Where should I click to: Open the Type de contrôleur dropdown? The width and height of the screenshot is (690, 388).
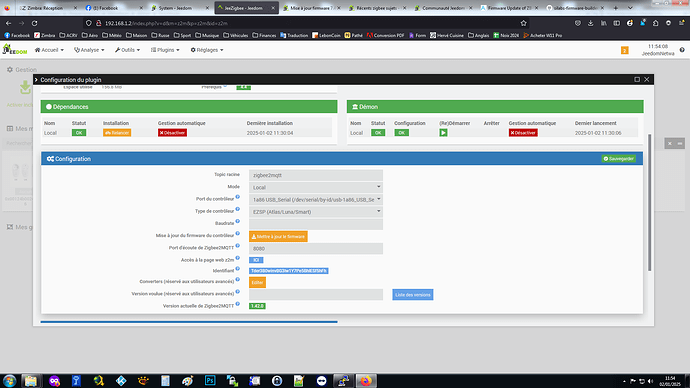[316, 212]
